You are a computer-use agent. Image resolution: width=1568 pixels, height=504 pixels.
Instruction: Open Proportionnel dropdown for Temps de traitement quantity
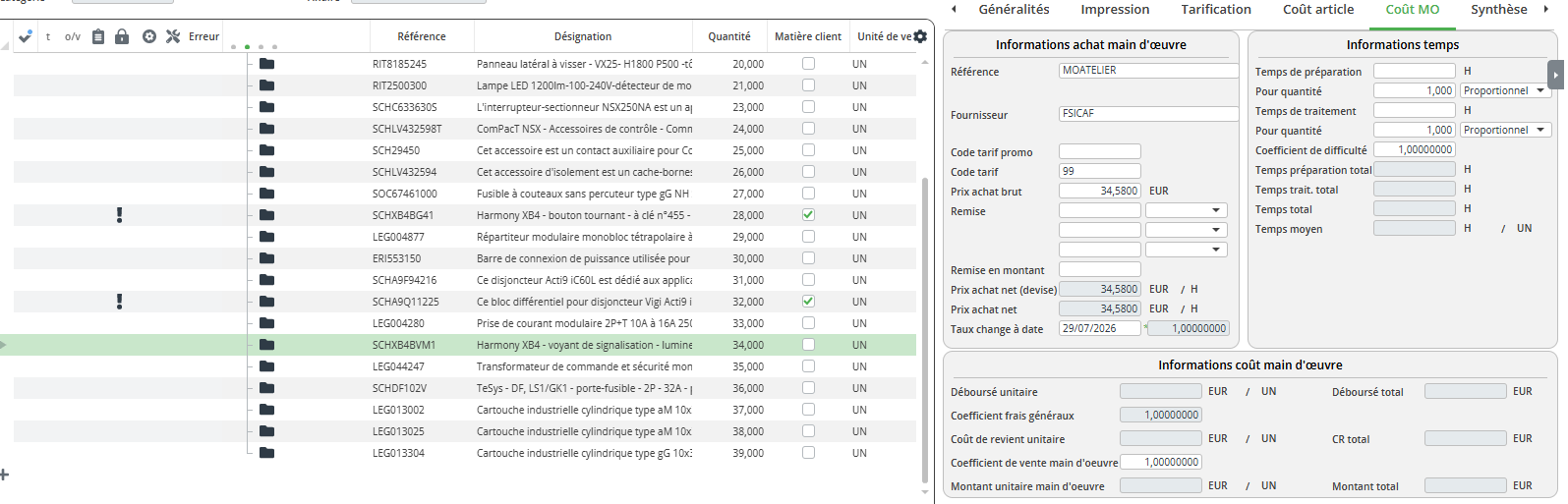coord(1505,130)
